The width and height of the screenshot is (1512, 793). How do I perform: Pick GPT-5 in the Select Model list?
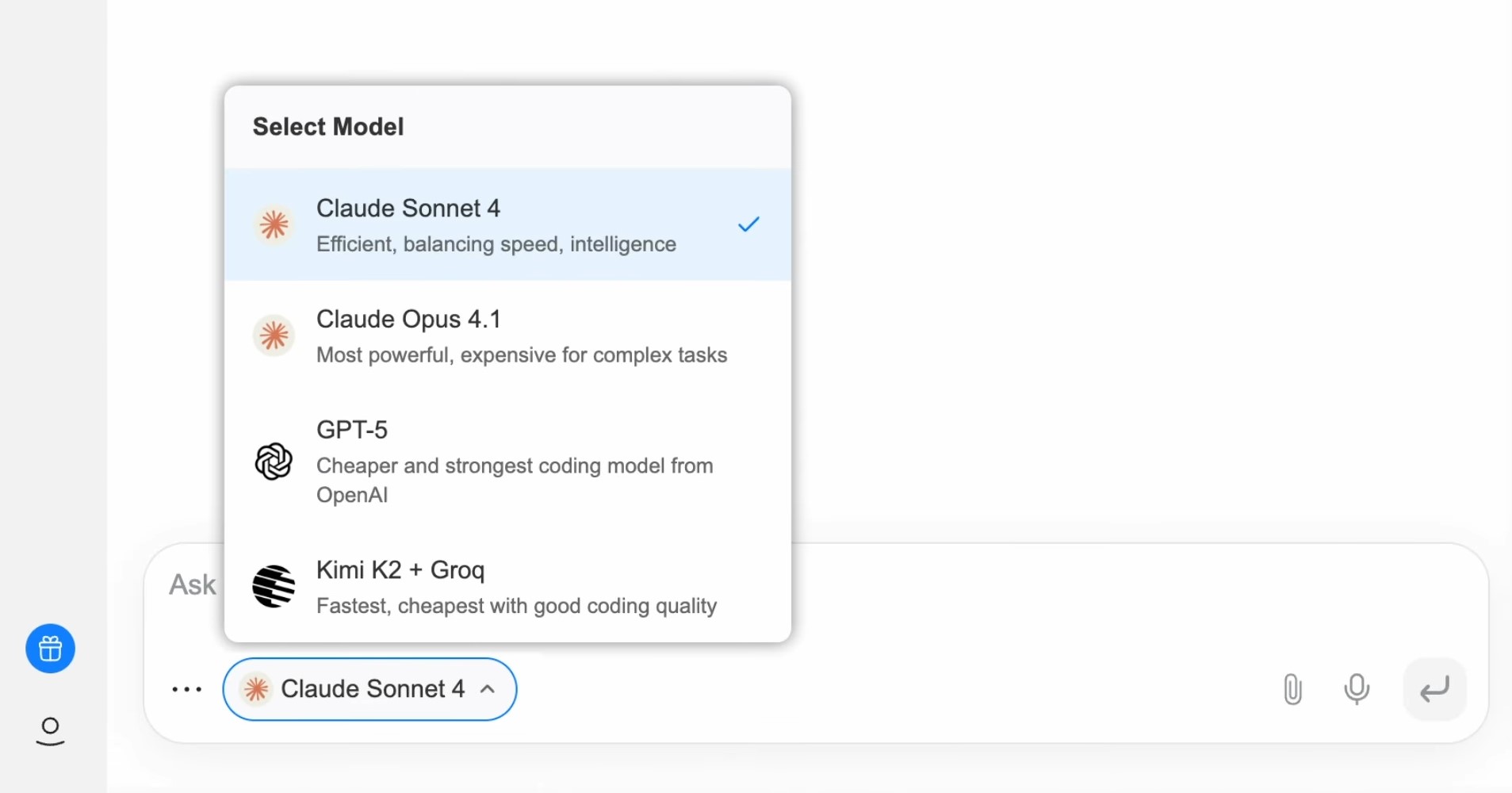pos(507,462)
